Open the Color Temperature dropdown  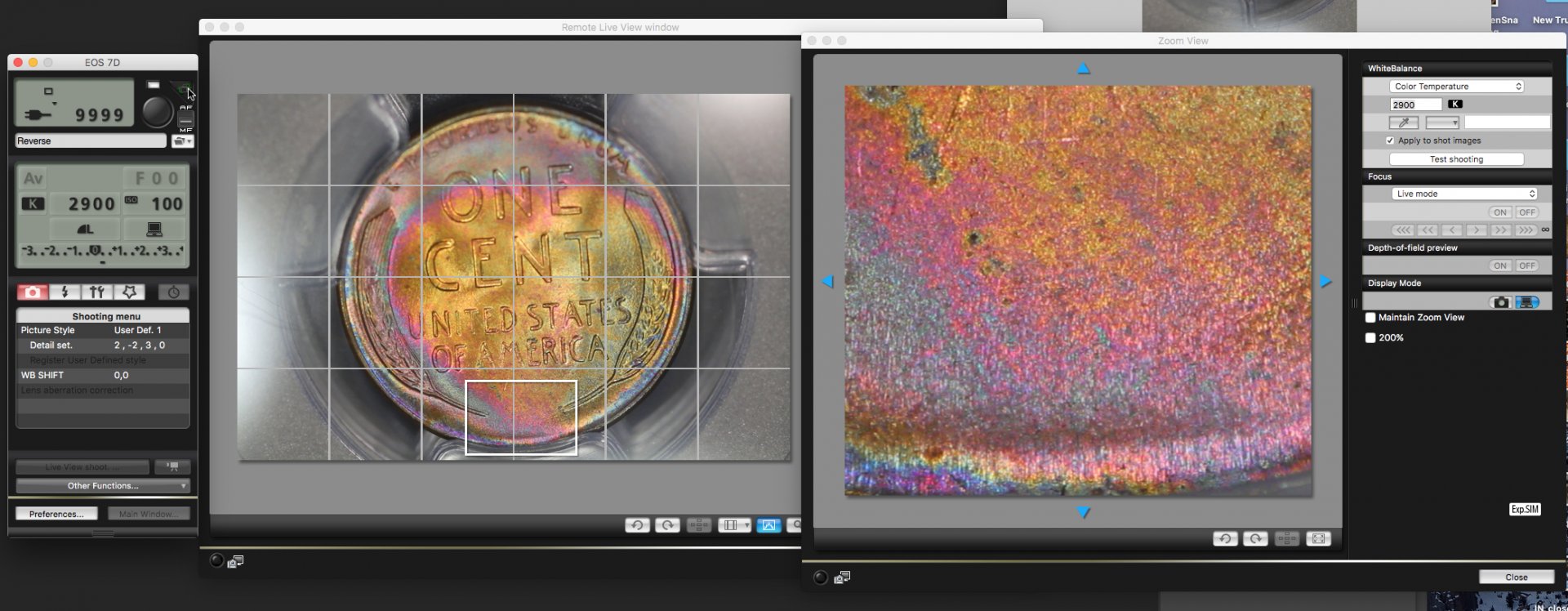[x=1456, y=87]
